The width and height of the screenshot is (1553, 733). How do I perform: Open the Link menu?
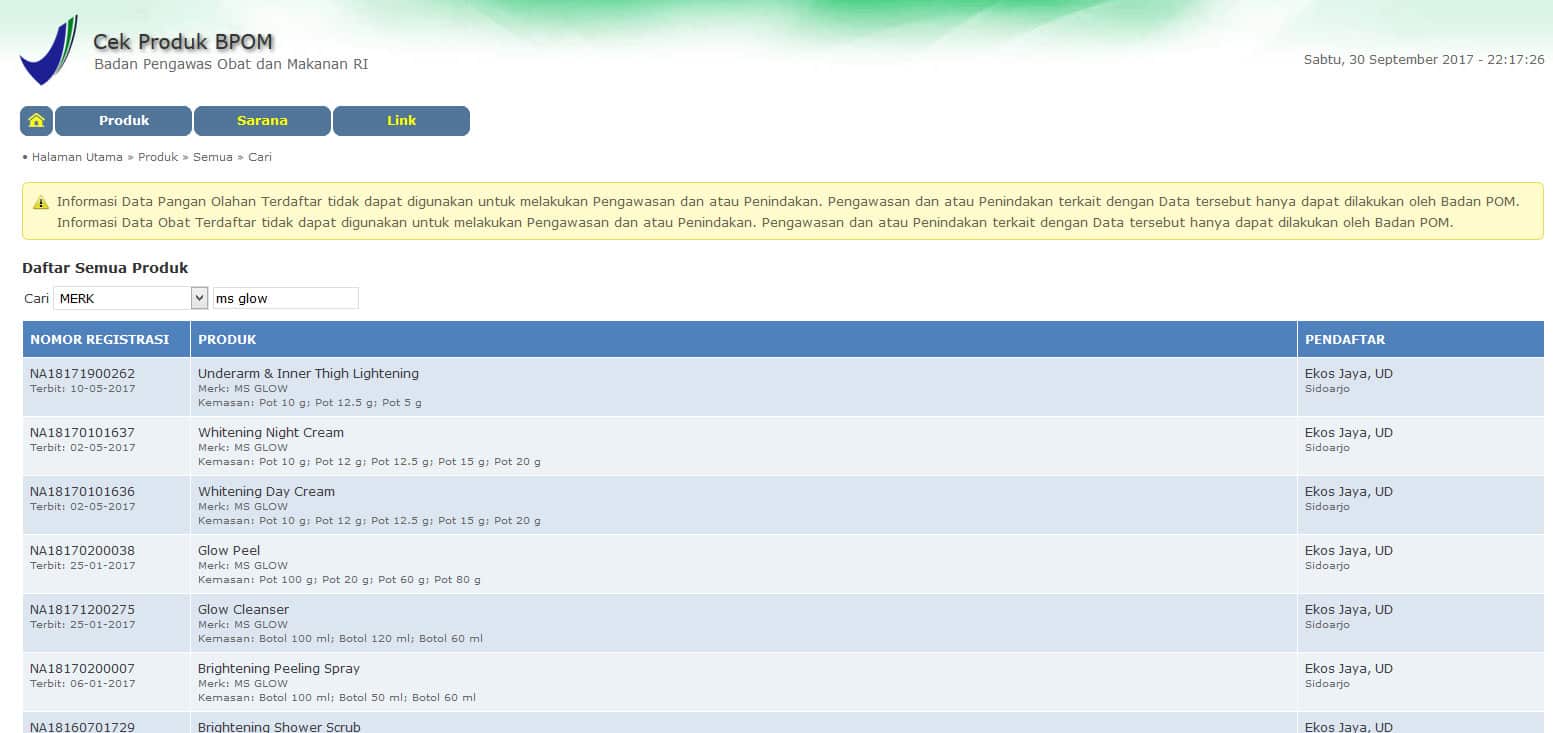pos(401,121)
